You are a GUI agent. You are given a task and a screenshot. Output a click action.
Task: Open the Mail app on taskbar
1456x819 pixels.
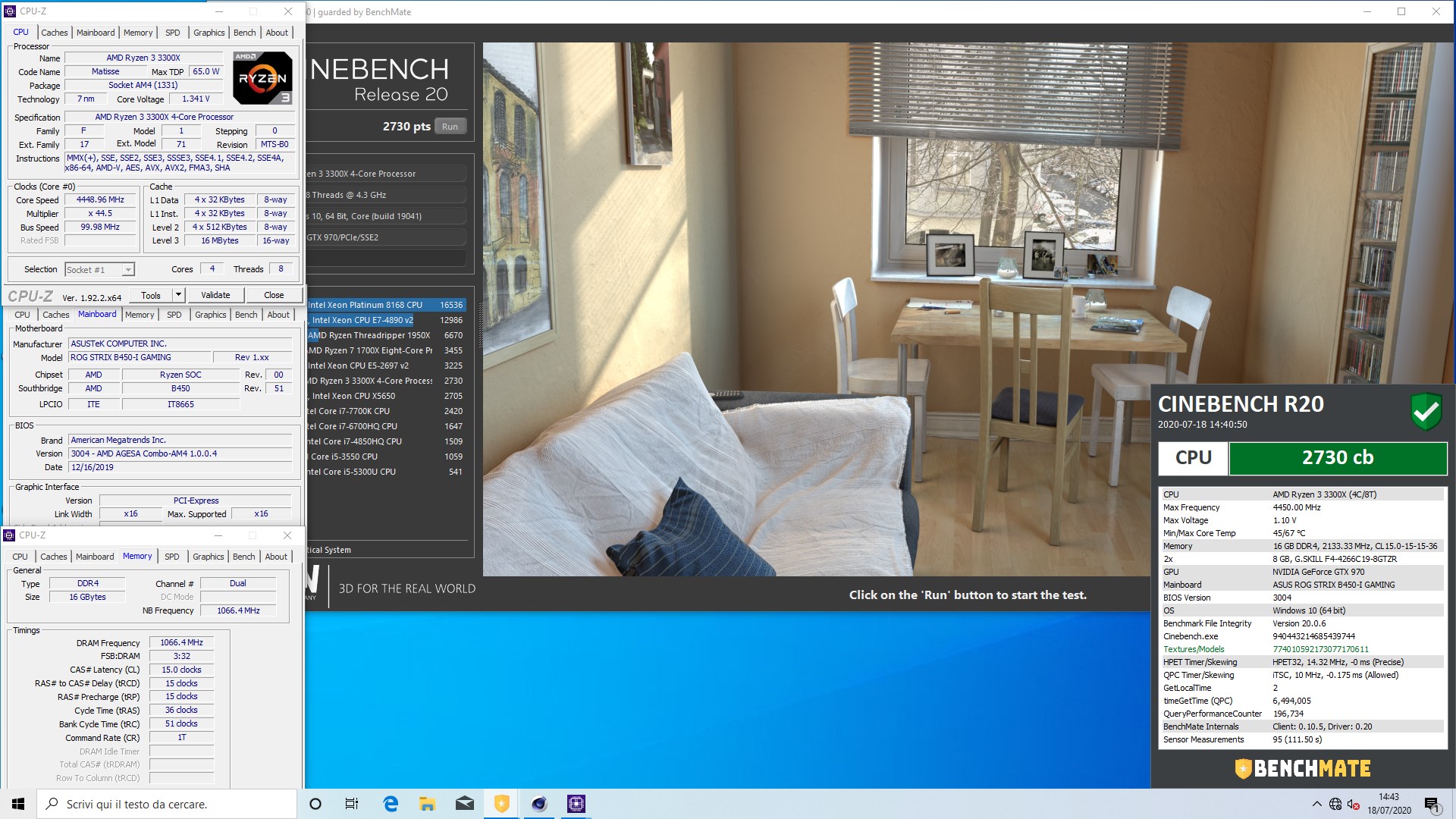464,804
